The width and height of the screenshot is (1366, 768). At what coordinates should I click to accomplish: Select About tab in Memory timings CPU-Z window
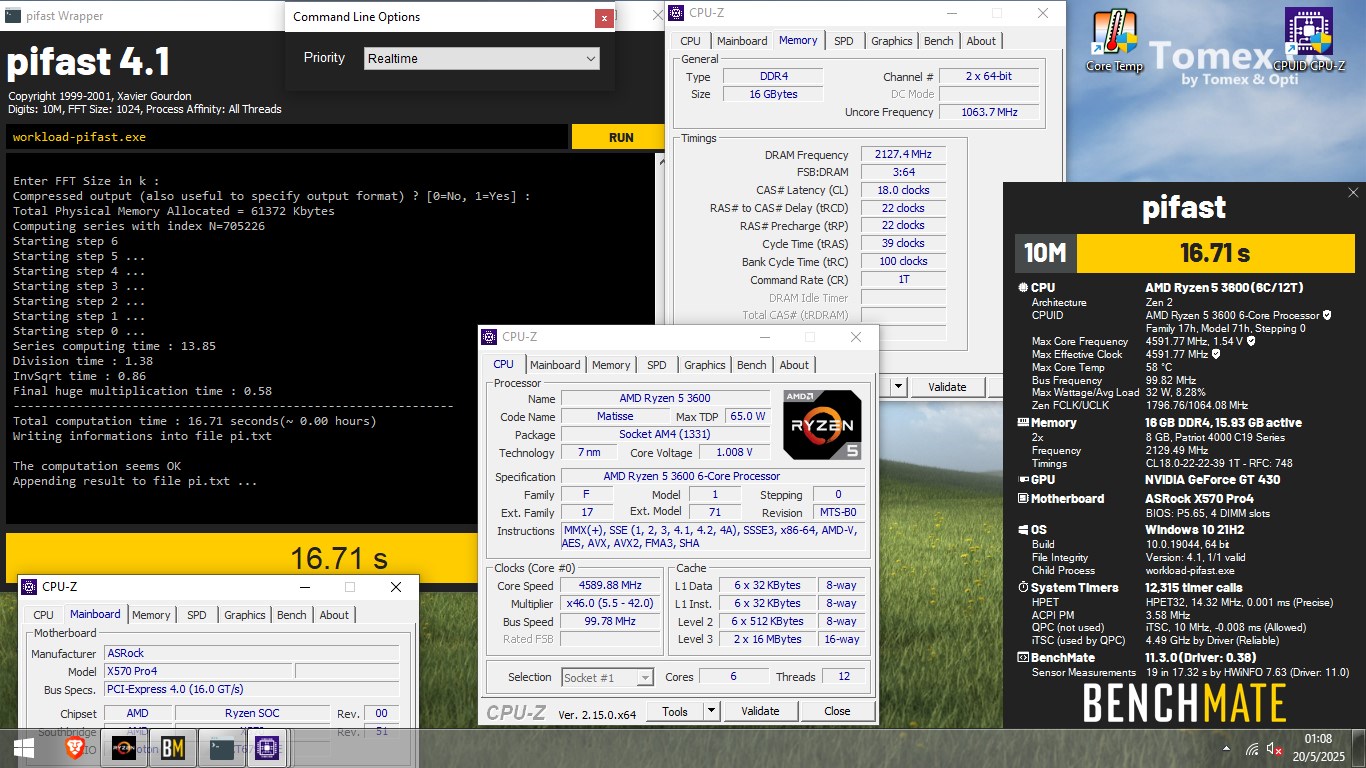(981, 41)
